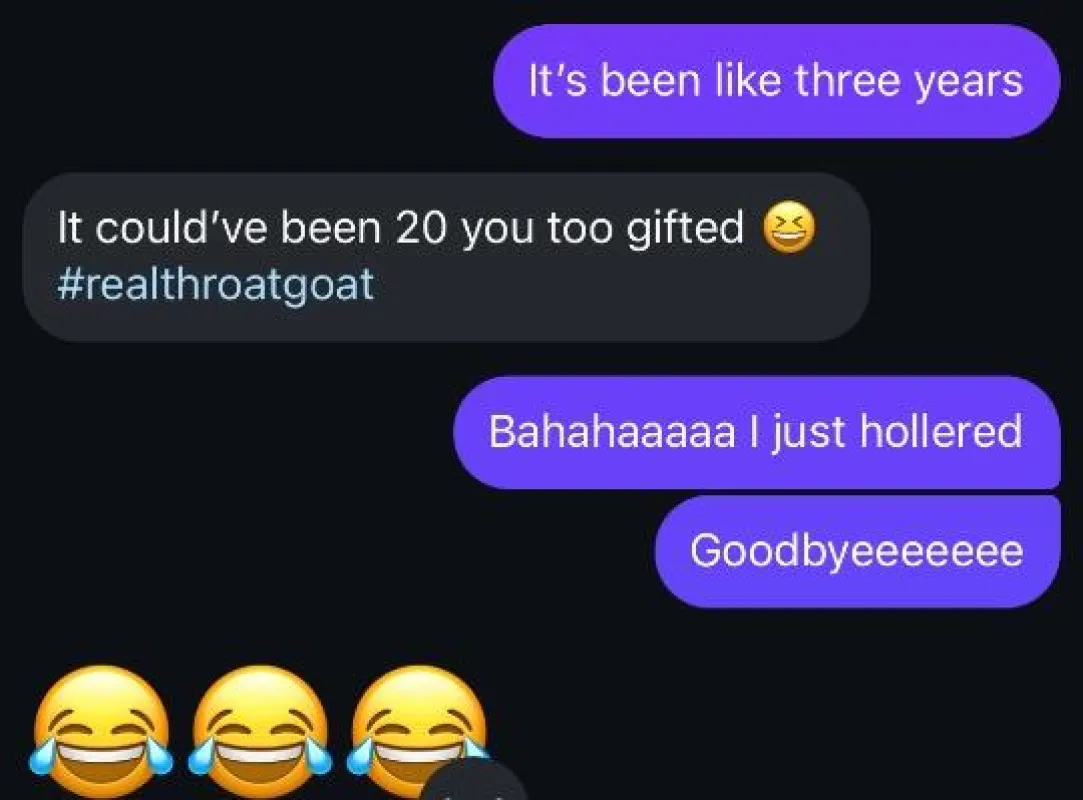Click the word 'three' in the top bubble

point(847,80)
